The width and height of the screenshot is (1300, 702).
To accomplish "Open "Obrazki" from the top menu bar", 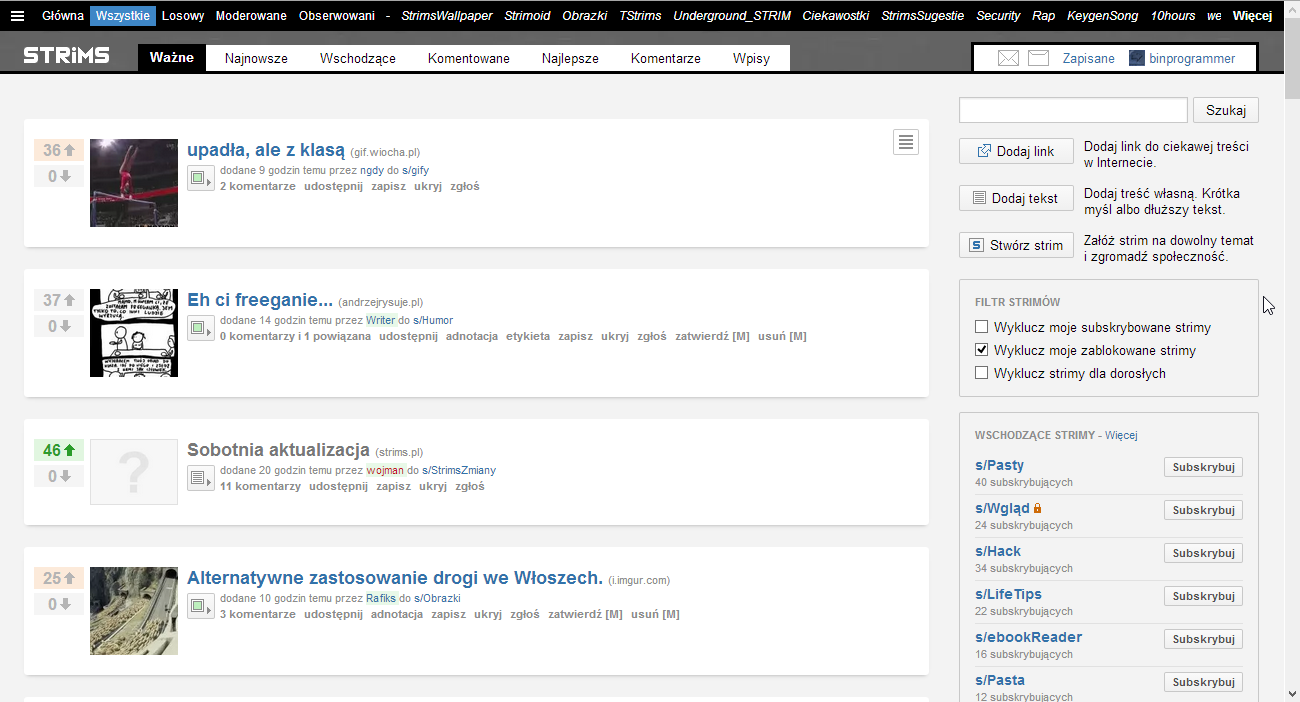I will (584, 15).
